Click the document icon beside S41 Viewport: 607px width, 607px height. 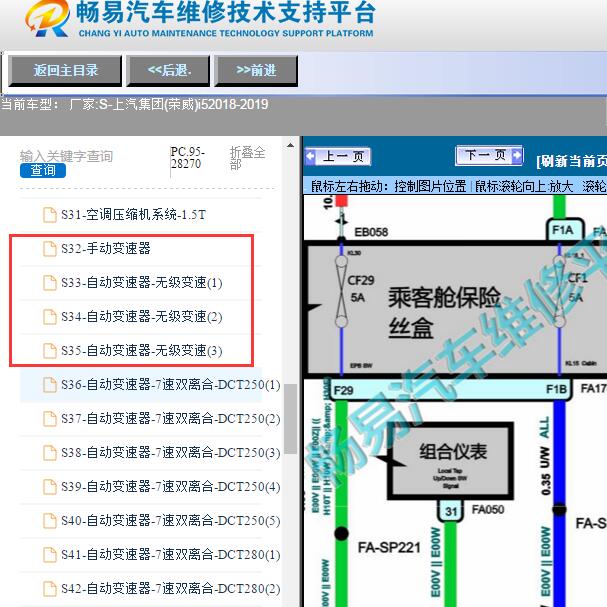(x=50, y=555)
